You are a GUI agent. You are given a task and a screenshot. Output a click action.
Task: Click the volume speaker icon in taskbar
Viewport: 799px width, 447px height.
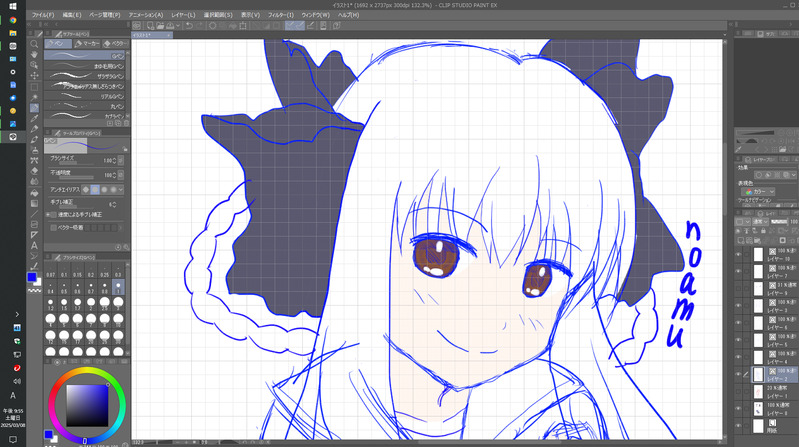pyautogui.click(x=16, y=381)
